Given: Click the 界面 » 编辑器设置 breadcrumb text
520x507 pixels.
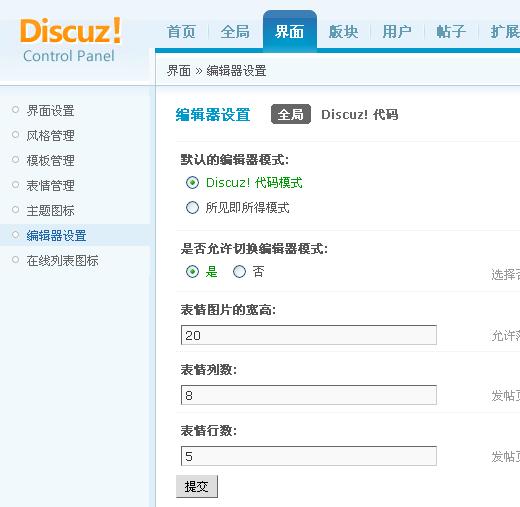Looking at the screenshot, I should pyautogui.click(x=216, y=71).
